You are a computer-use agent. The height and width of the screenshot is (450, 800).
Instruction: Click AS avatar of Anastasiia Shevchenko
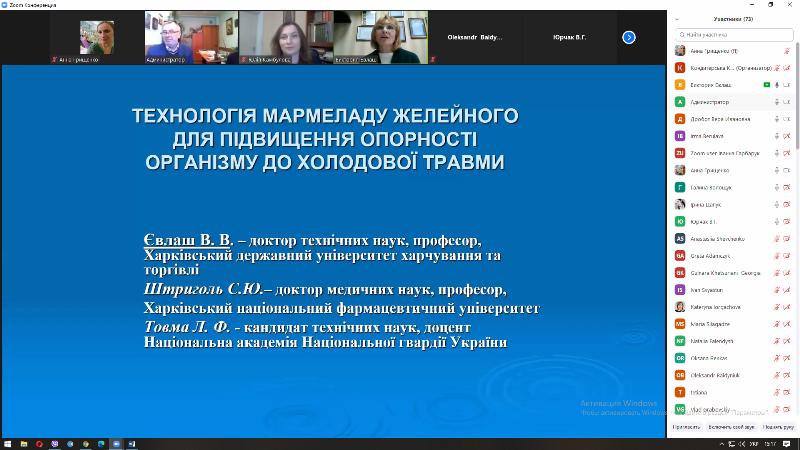point(680,239)
